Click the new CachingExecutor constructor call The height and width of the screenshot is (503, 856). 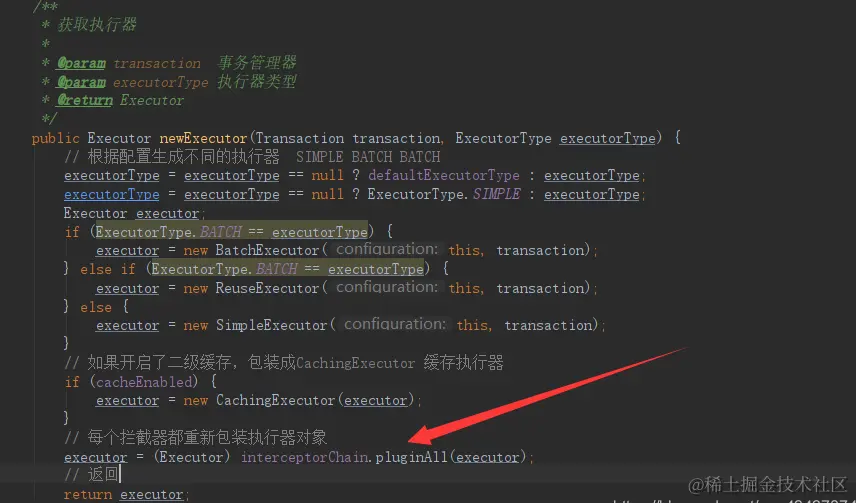pos(275,401)
